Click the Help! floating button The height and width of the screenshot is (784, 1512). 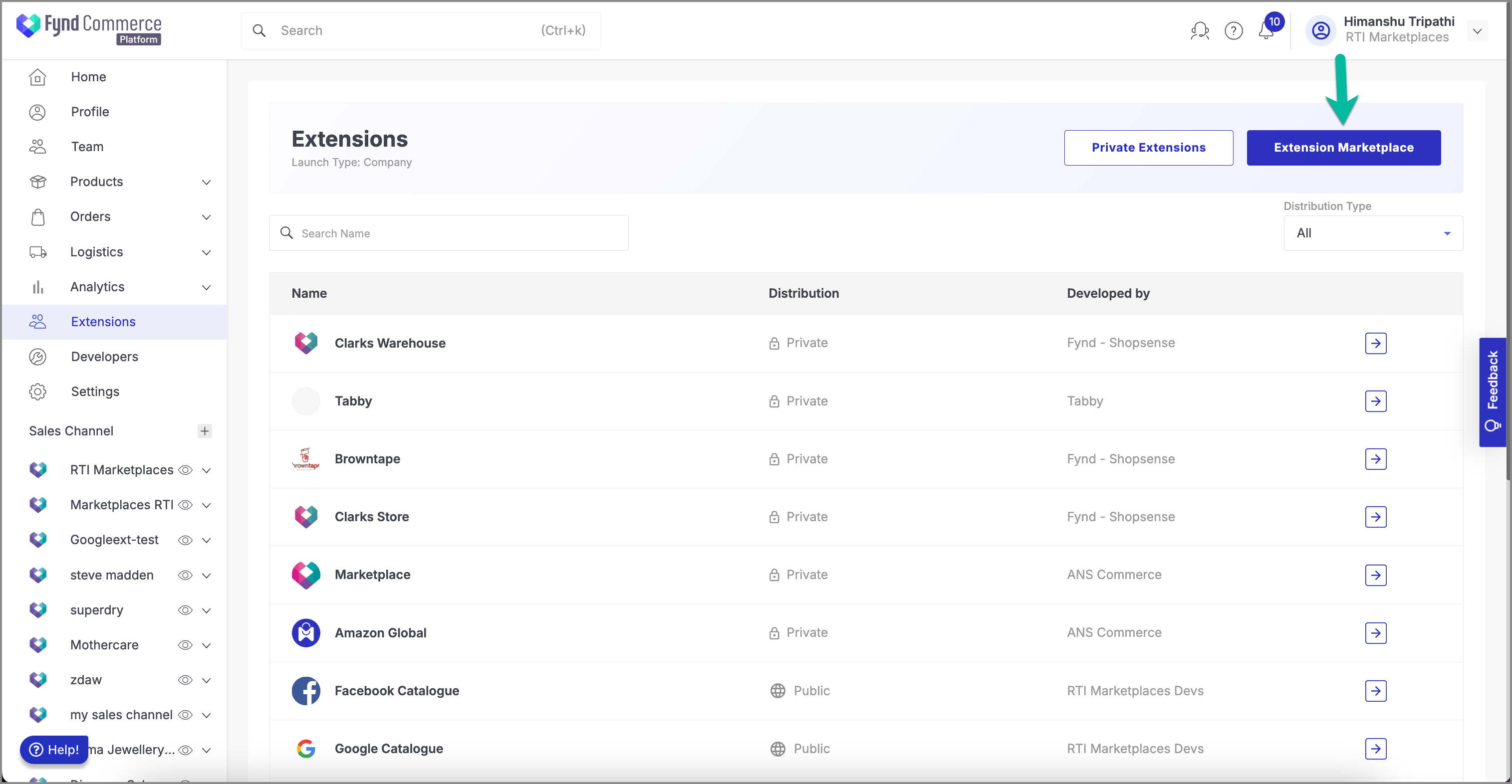pos(54,750)
